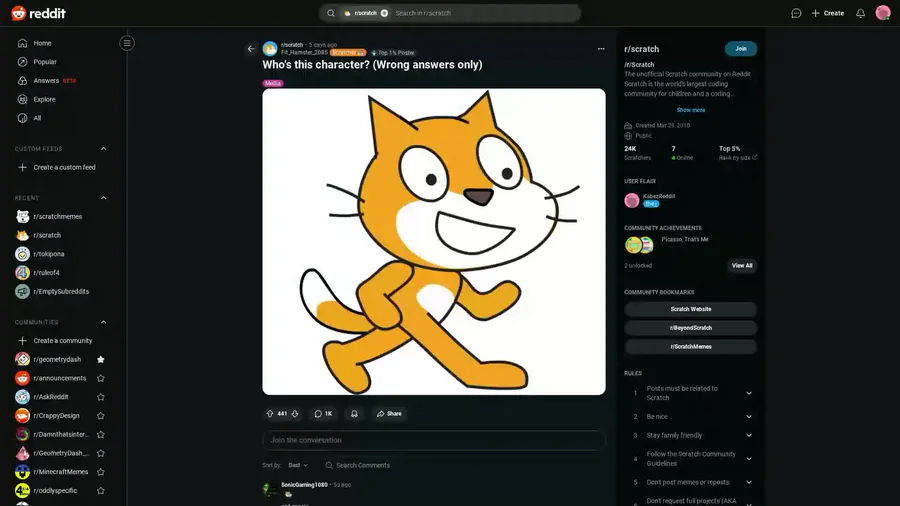Open r/BeyondScratch bookmark
This screenshot has width=900, height=506.
click(690, 328)
